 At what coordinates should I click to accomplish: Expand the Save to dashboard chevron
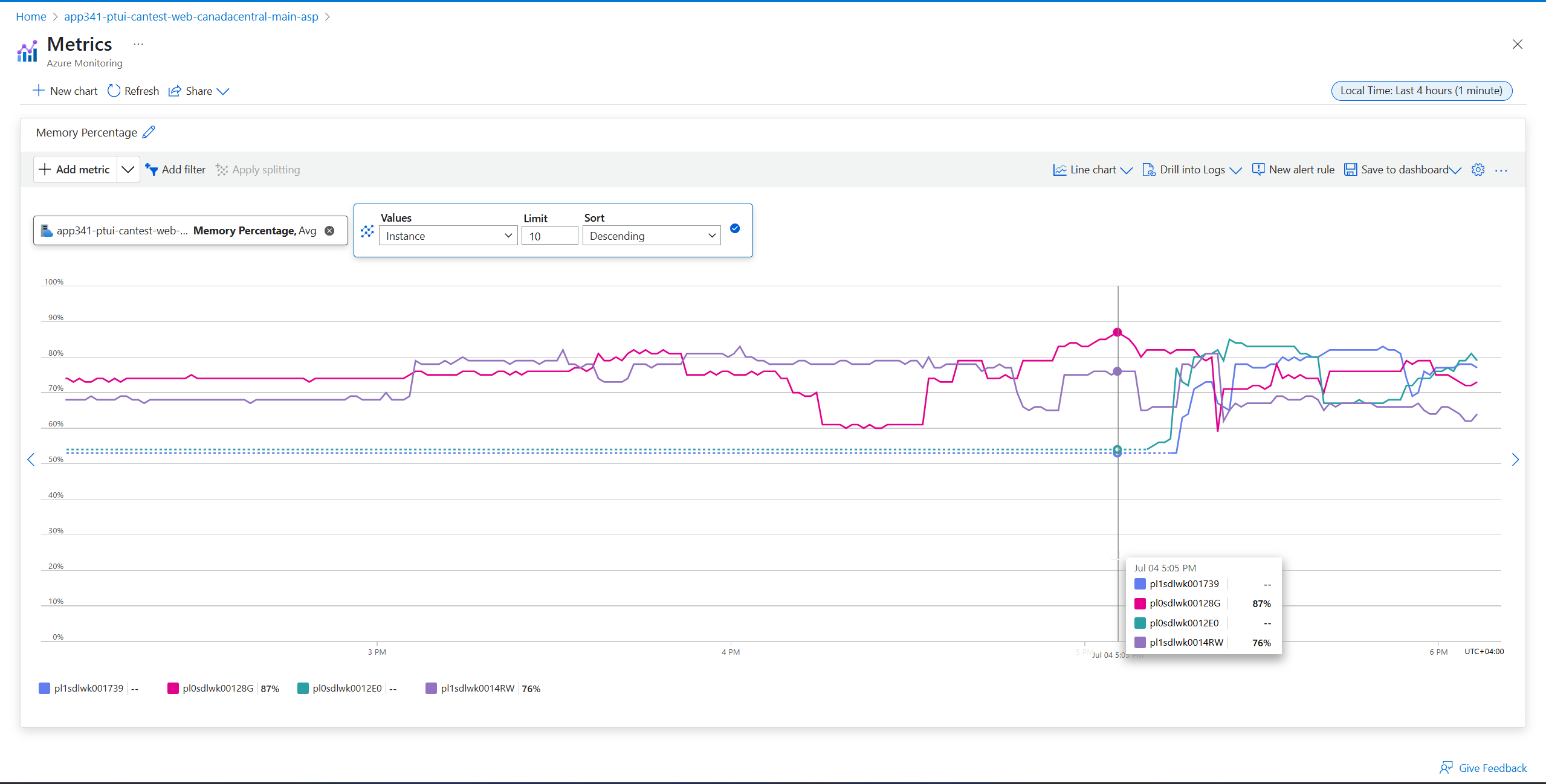(1455, 170)
